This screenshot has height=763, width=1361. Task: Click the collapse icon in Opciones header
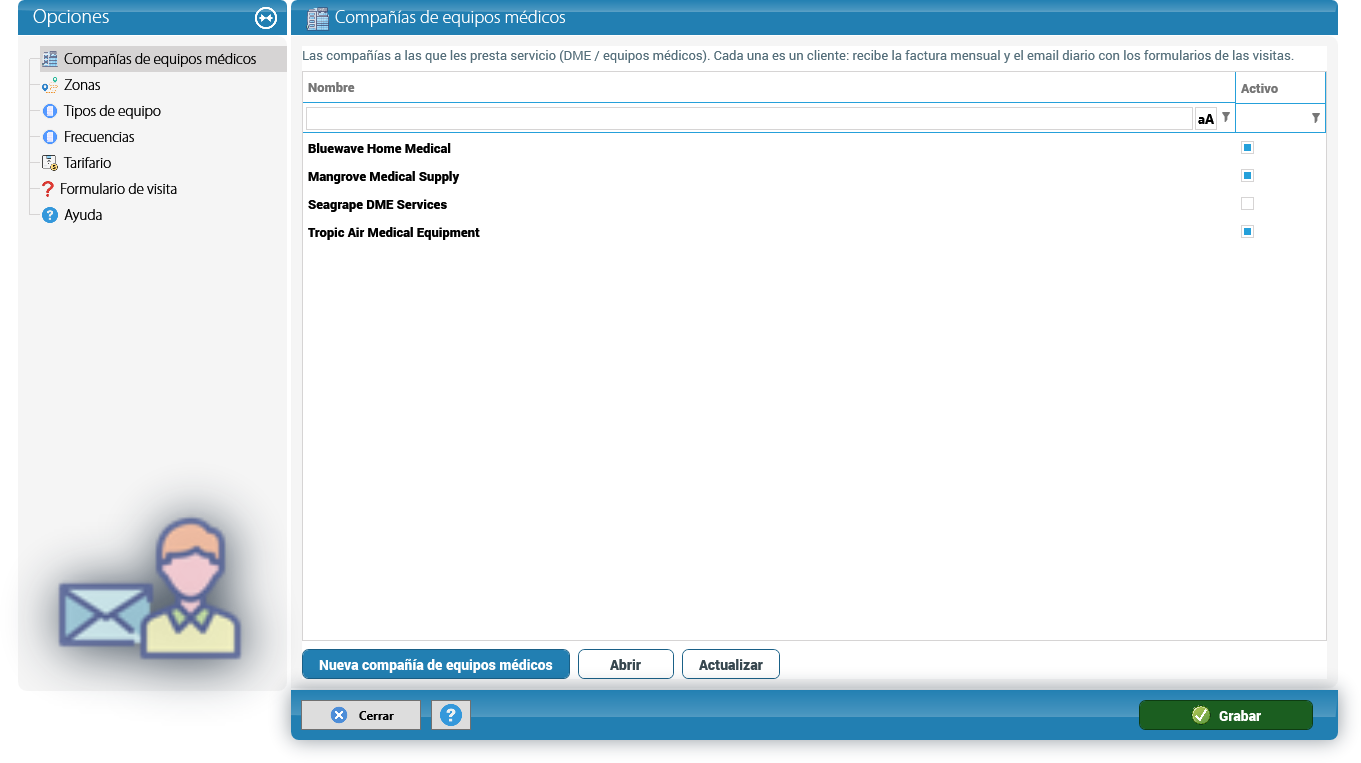[265, 18]
